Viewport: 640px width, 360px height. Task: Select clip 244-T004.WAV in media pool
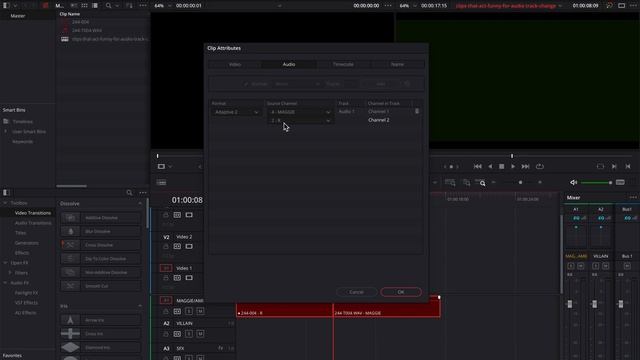pos(87,31)
